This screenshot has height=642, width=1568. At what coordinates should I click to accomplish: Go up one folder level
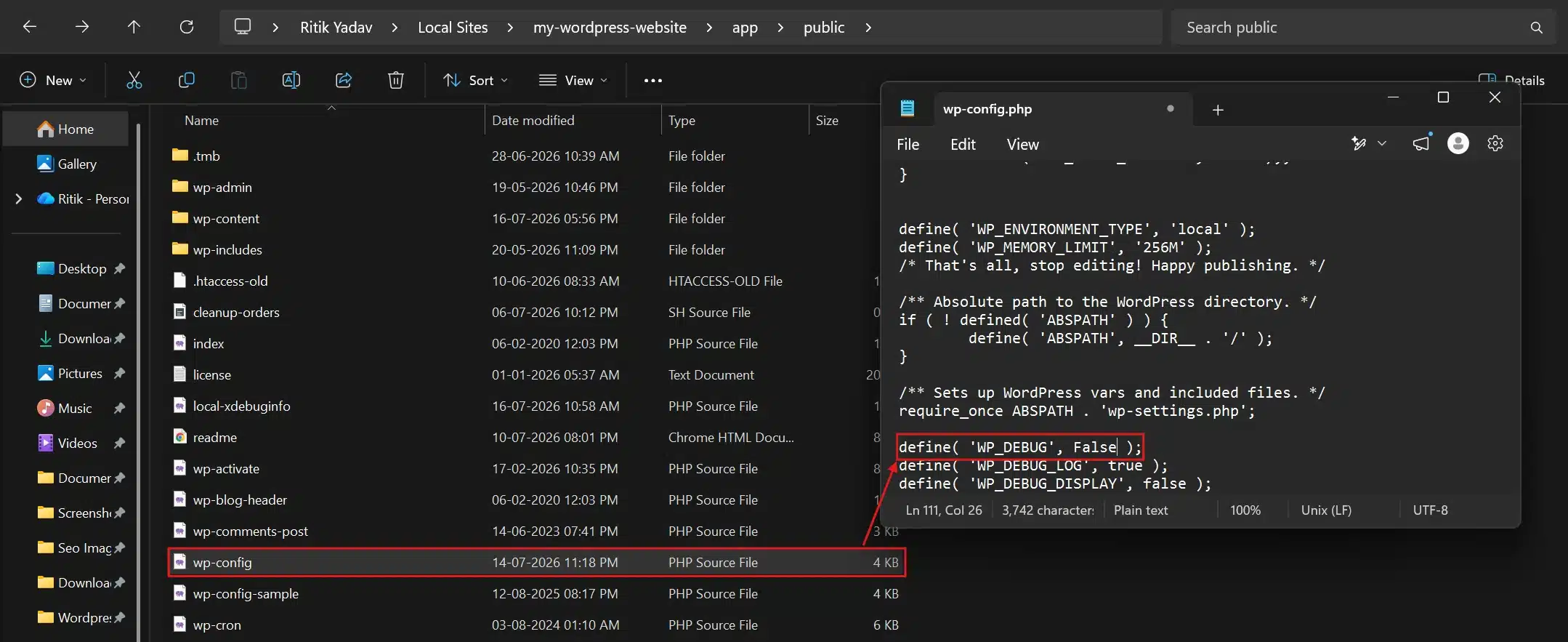(134, 27)
